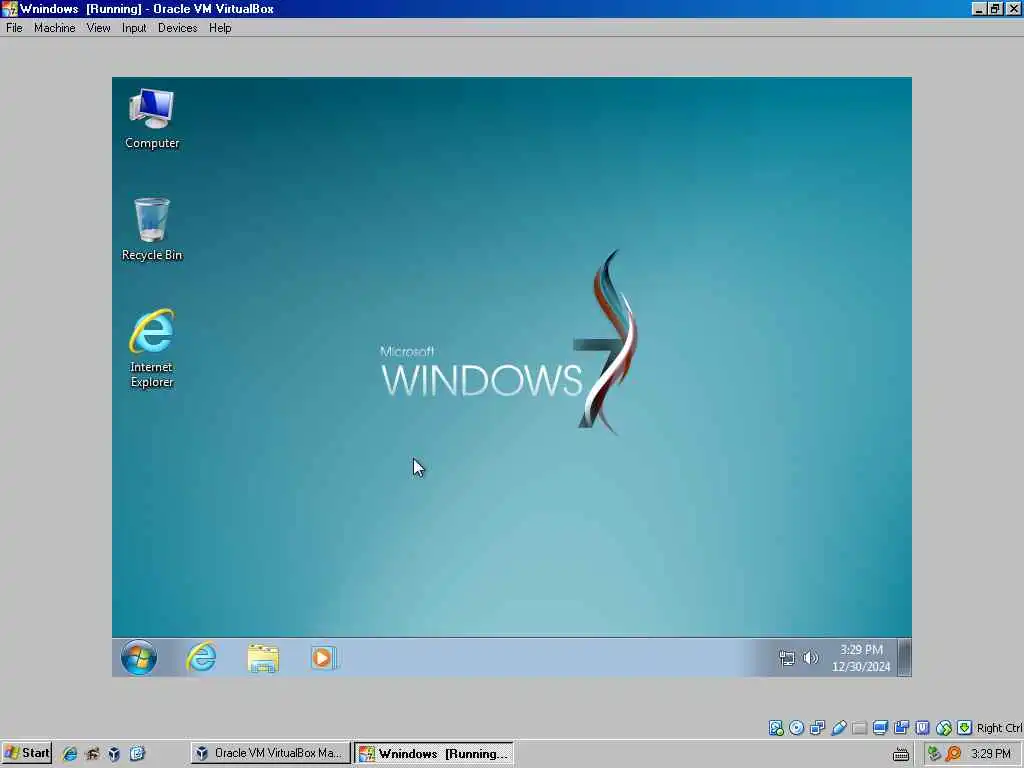Click the Show desktop strip in guest
Viewport: 1024px width, 768px height.
[x=904, y=657]
